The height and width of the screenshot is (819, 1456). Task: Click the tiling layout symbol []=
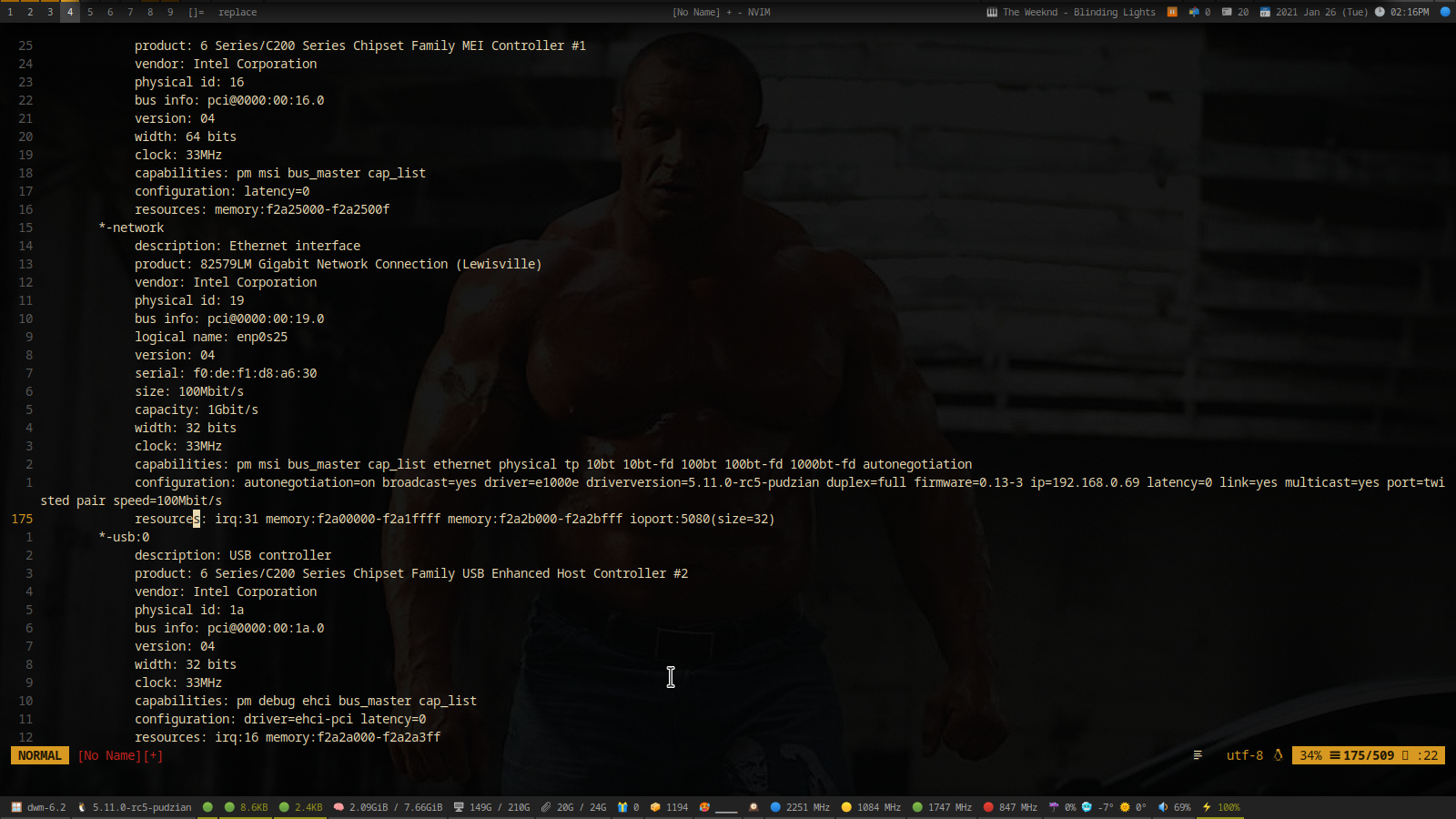(197, 12)
